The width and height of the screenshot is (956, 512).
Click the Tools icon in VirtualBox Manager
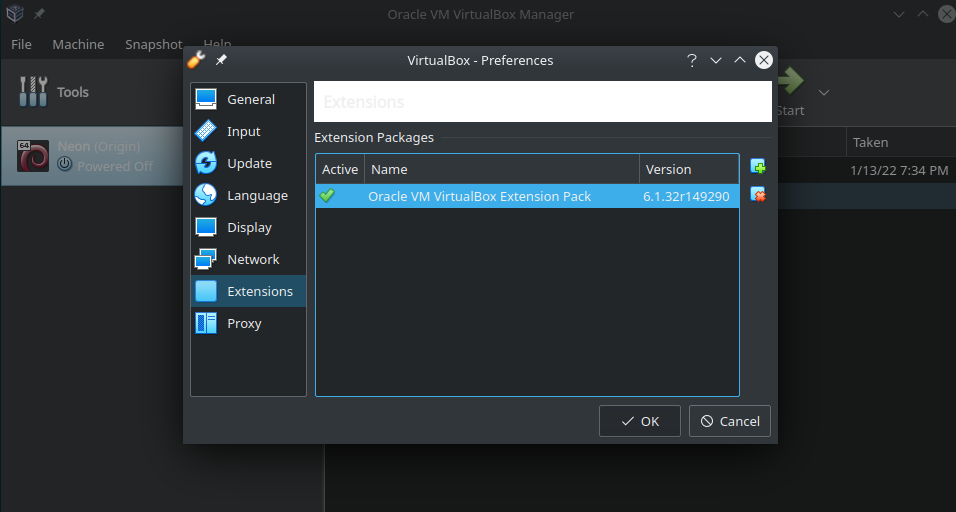tap(34, 91)
